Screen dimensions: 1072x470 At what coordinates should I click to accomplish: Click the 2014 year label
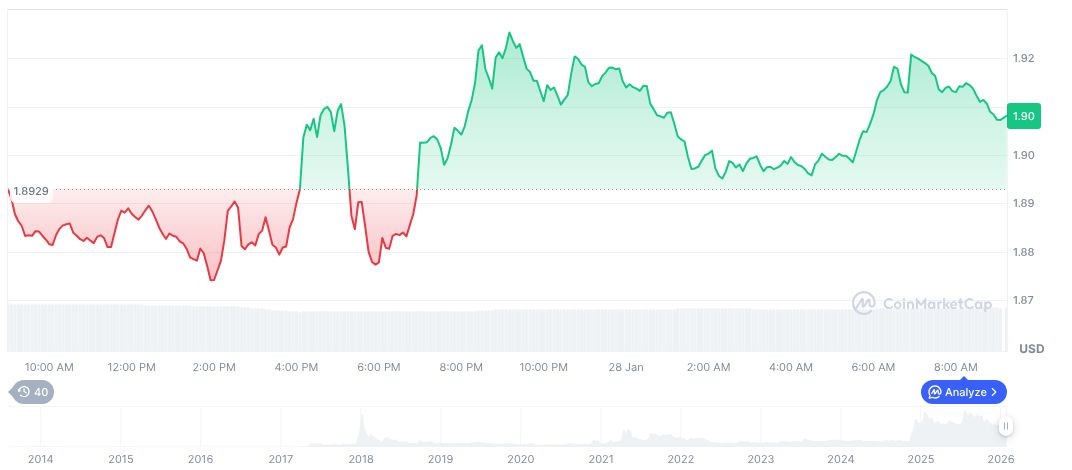pos(40,459)
